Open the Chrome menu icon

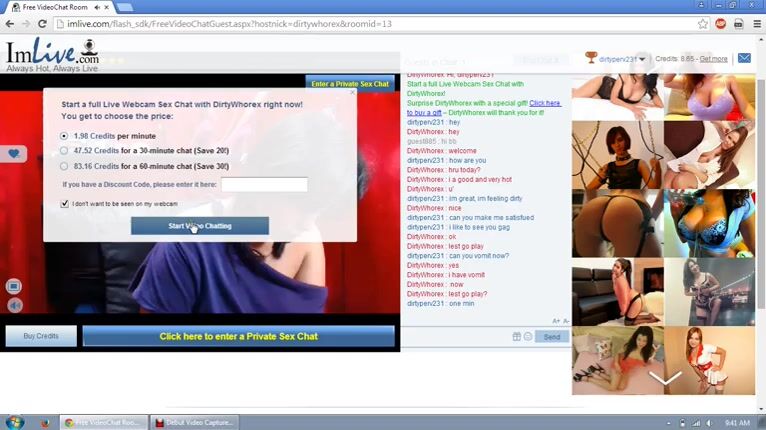coord(756,23)
